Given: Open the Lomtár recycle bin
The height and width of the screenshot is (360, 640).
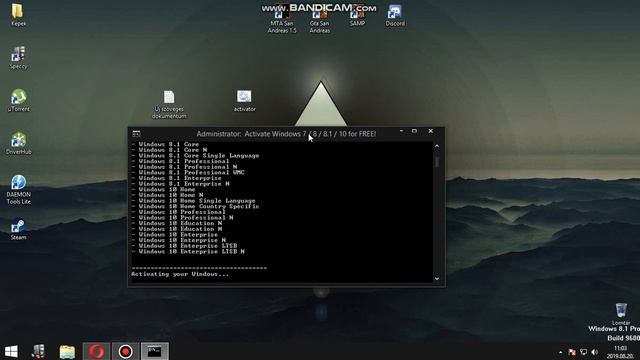Looking at the screenshot, I should (x=621, y=313).
